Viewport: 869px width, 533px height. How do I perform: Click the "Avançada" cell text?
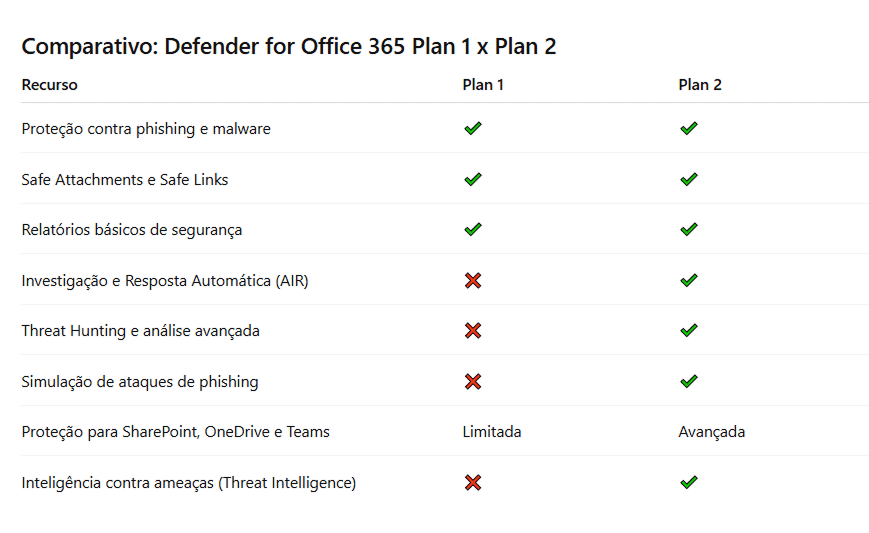pyautogui.click(x=711, y=432)
